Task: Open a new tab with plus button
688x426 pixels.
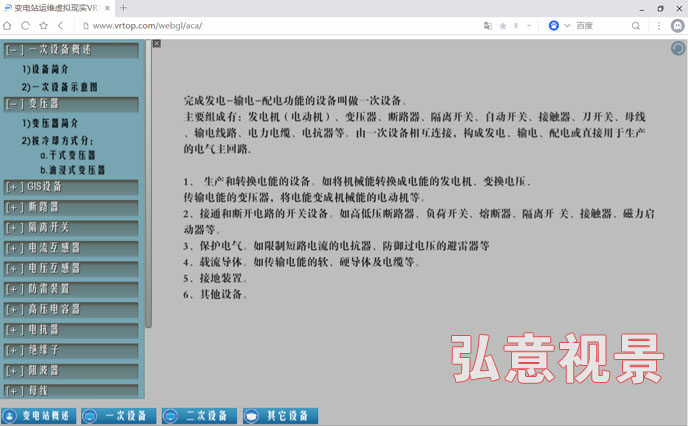Action: [123, 7]
